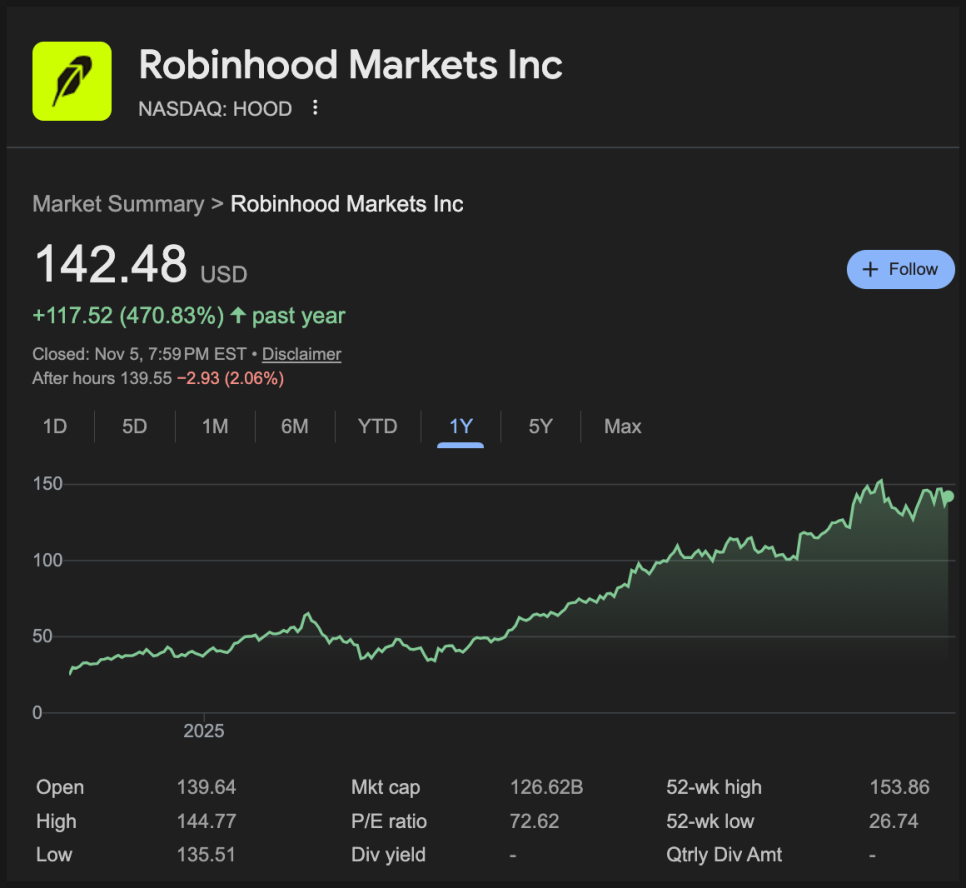Open the three-dot more options menu
This screenshot has height=888, width=966.
(x=315, y=108)
